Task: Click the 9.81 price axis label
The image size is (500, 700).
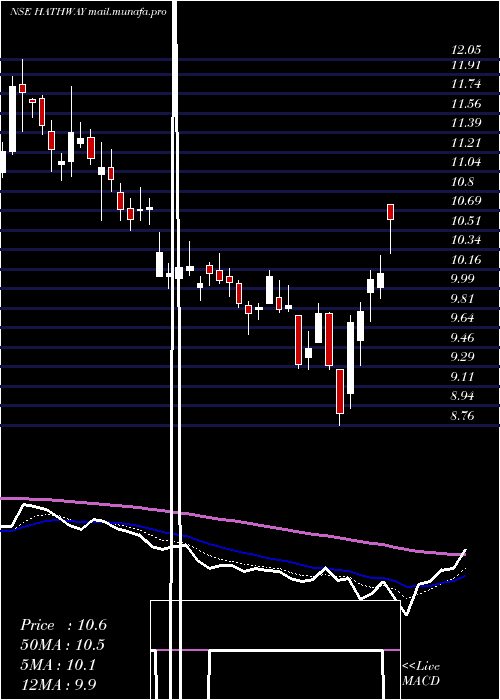Action: point(463,299)
